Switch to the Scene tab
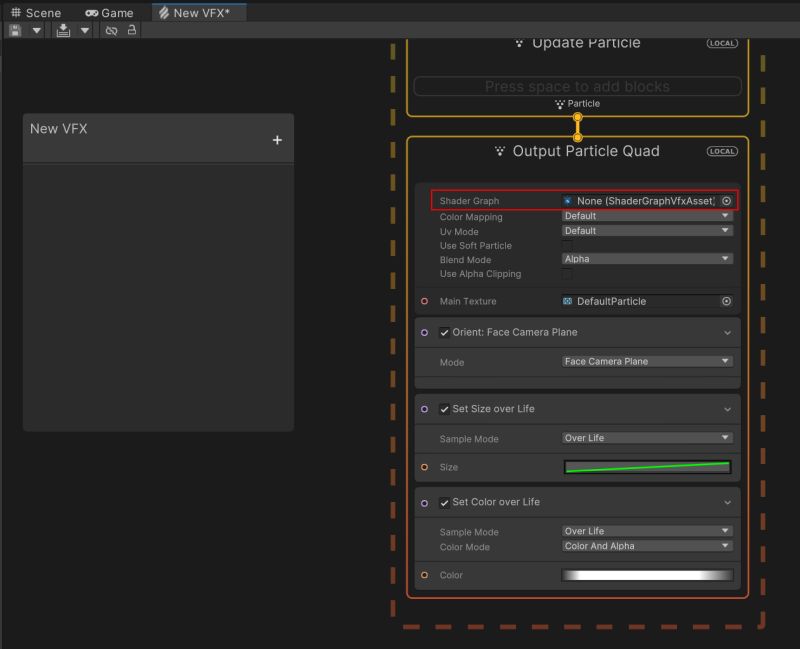 point(37,12)
